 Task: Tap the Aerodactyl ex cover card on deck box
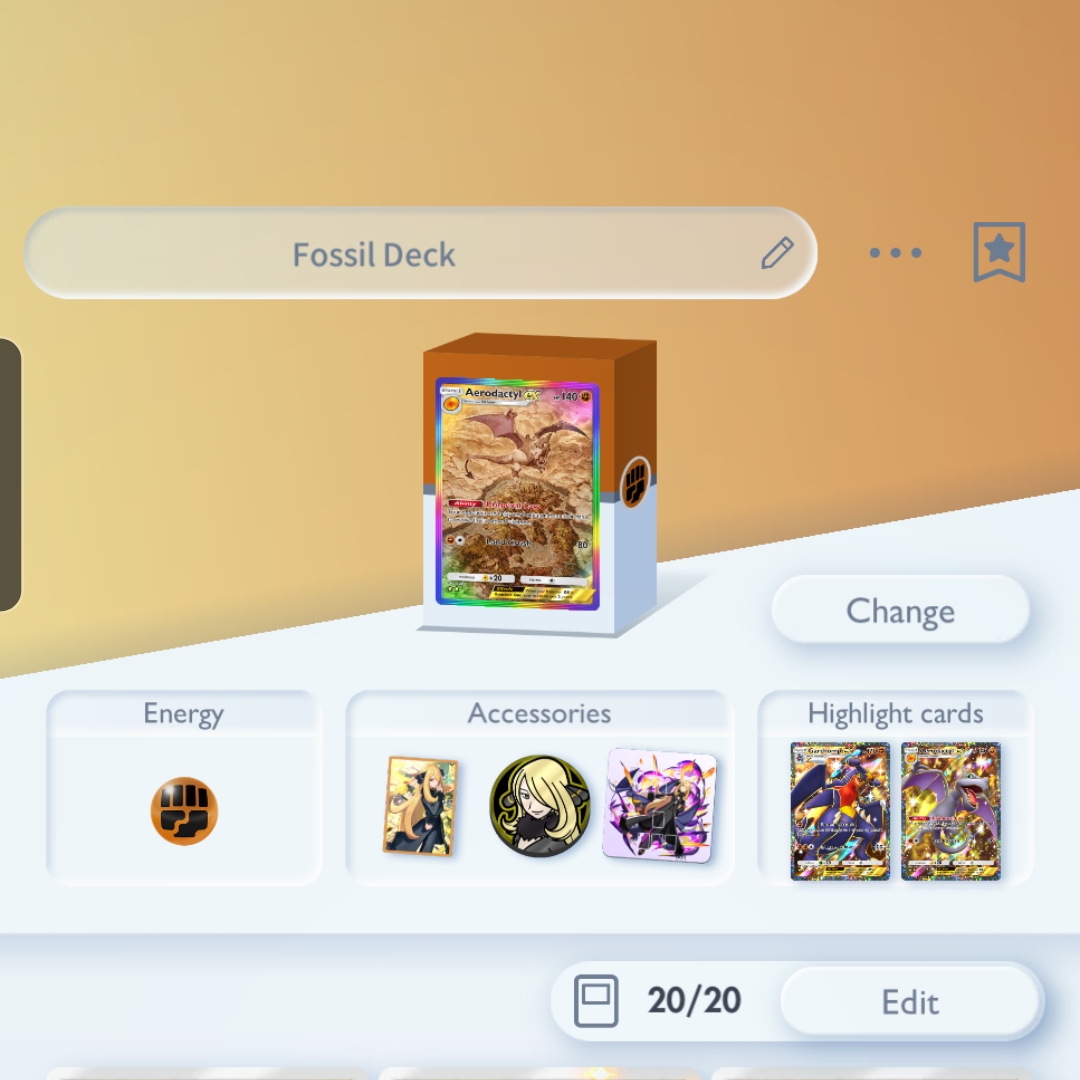pyautogui.click(x=517, y=493)
